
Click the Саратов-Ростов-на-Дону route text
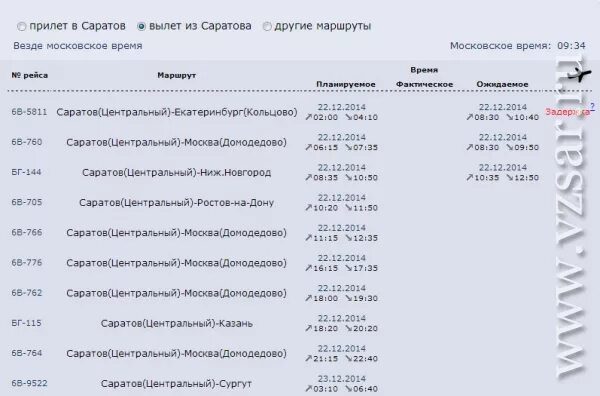[176, 202]
